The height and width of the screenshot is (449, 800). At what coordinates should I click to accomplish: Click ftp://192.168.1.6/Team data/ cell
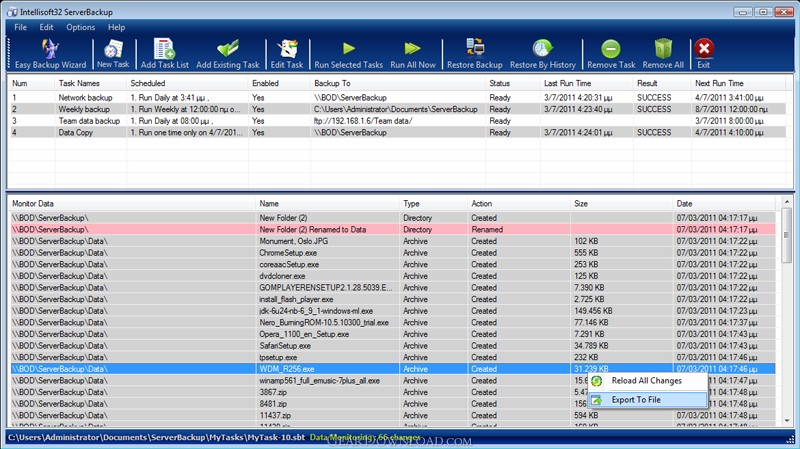(363, 121)
